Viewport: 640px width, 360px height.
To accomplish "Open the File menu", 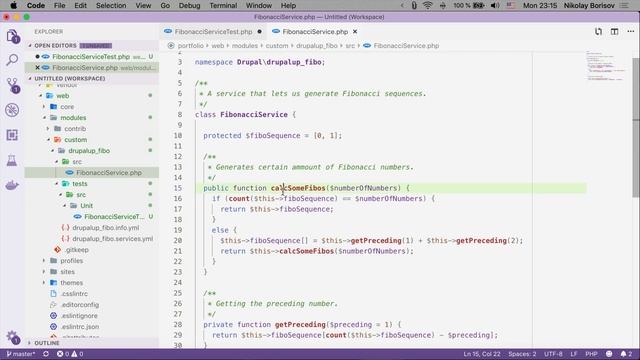I will coord(60,5).
